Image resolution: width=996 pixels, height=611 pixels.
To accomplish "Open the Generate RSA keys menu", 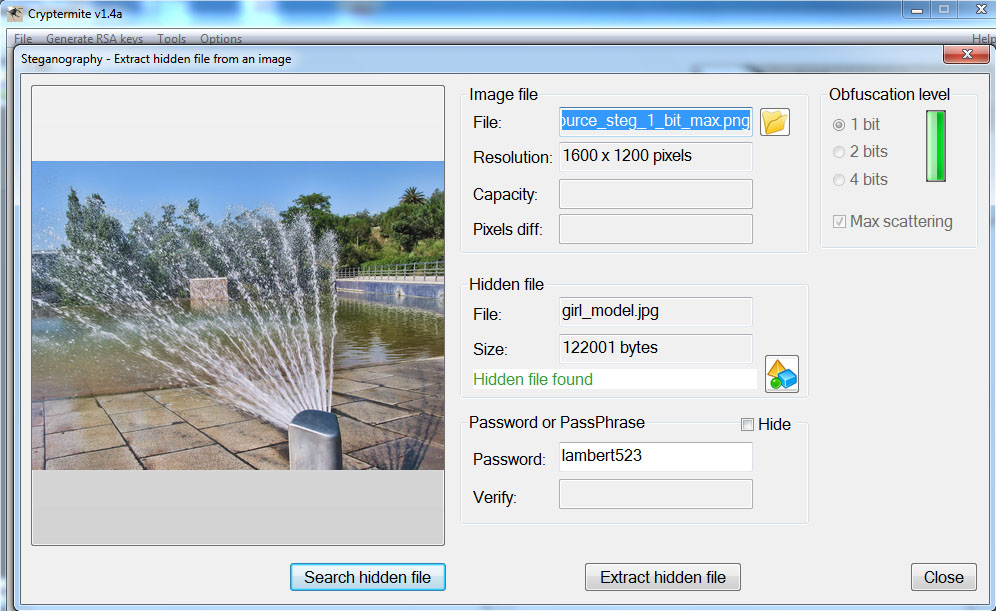I will tap(95, 39).
